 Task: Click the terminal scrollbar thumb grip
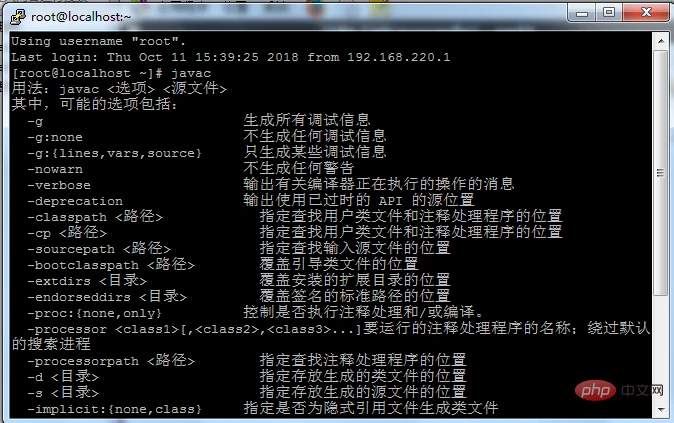(661, 173)
